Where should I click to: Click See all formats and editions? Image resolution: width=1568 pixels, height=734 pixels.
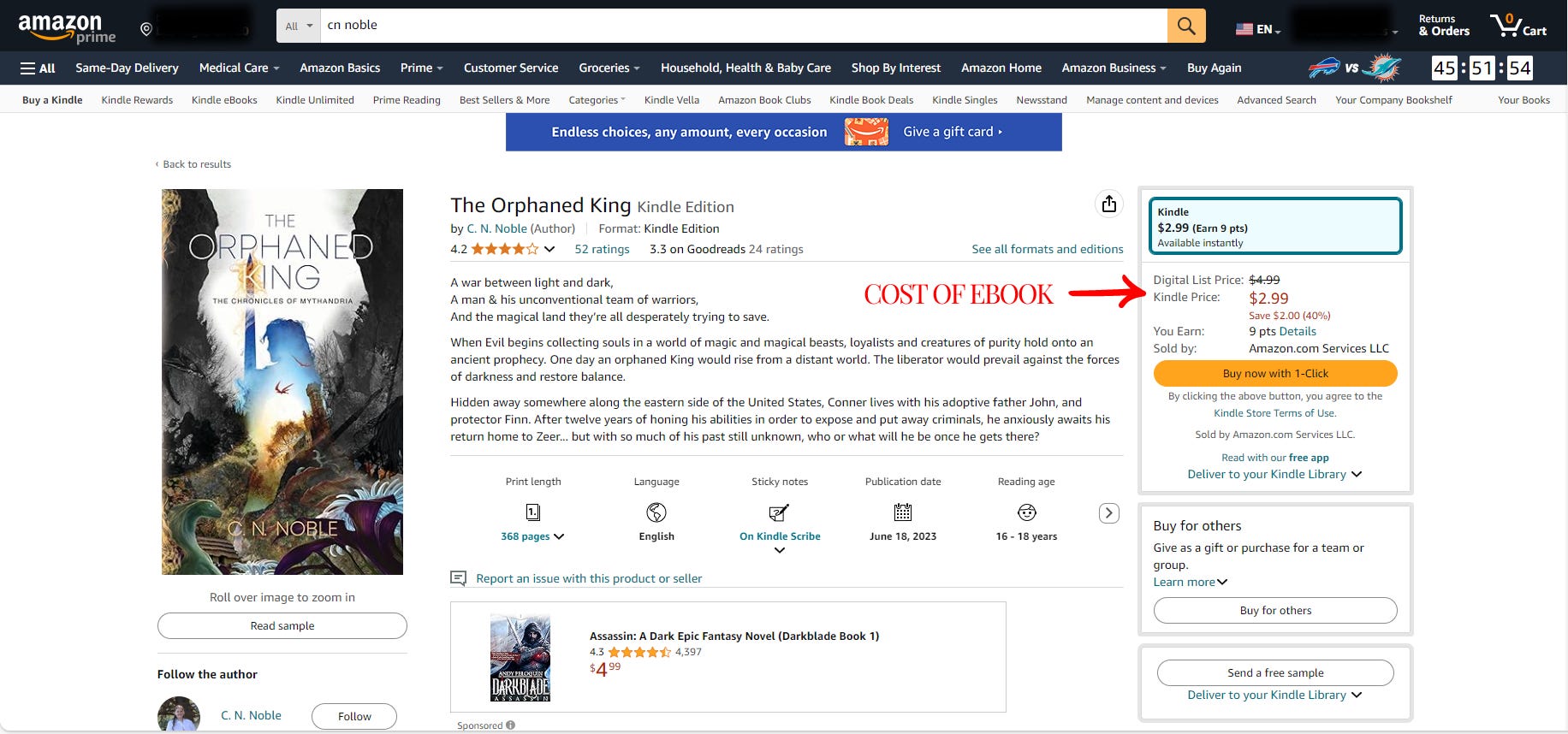pos(1048,250)
